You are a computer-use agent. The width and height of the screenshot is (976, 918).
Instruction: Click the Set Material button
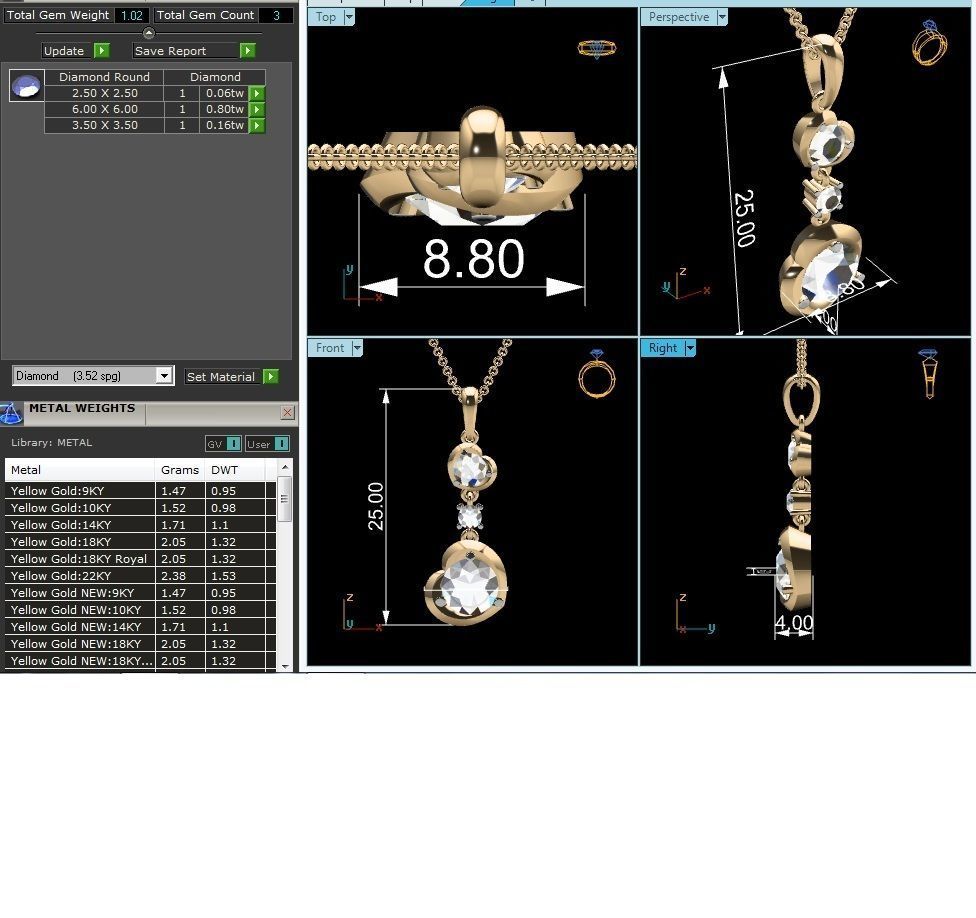tap(221, 377)
